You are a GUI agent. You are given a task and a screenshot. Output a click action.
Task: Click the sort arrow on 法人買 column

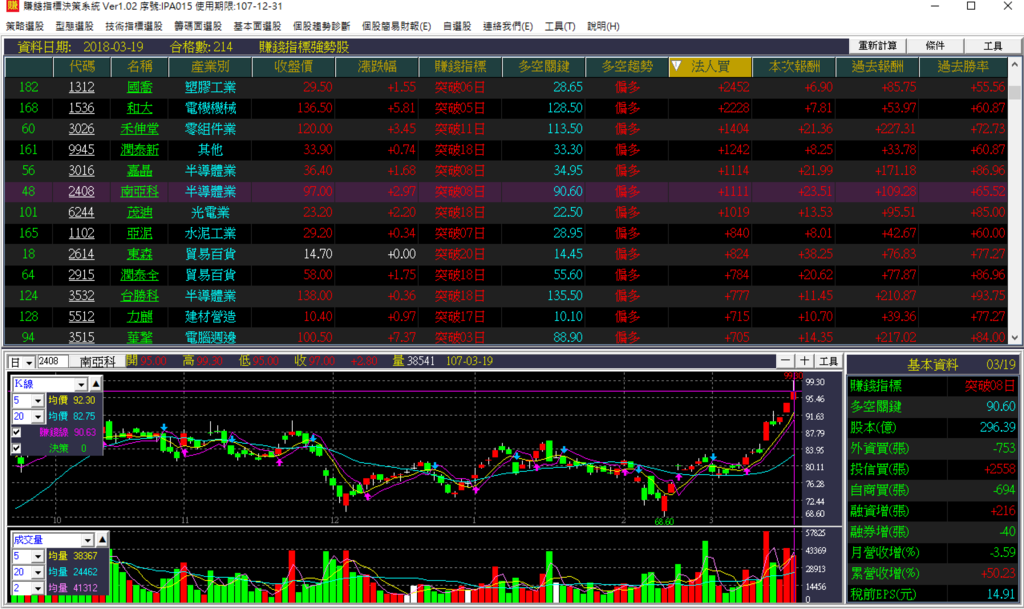point(677,66)
